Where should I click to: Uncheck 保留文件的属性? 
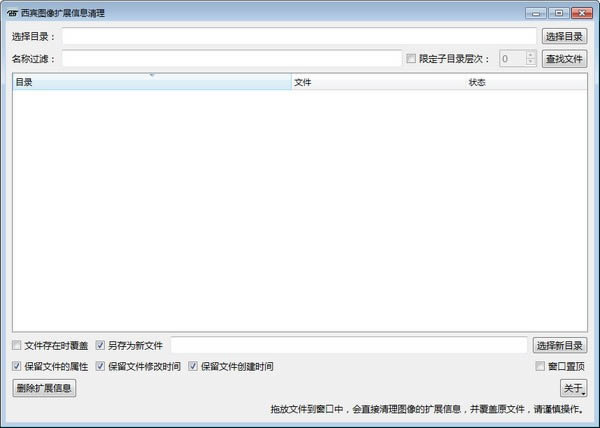click(x=17, y=366)
